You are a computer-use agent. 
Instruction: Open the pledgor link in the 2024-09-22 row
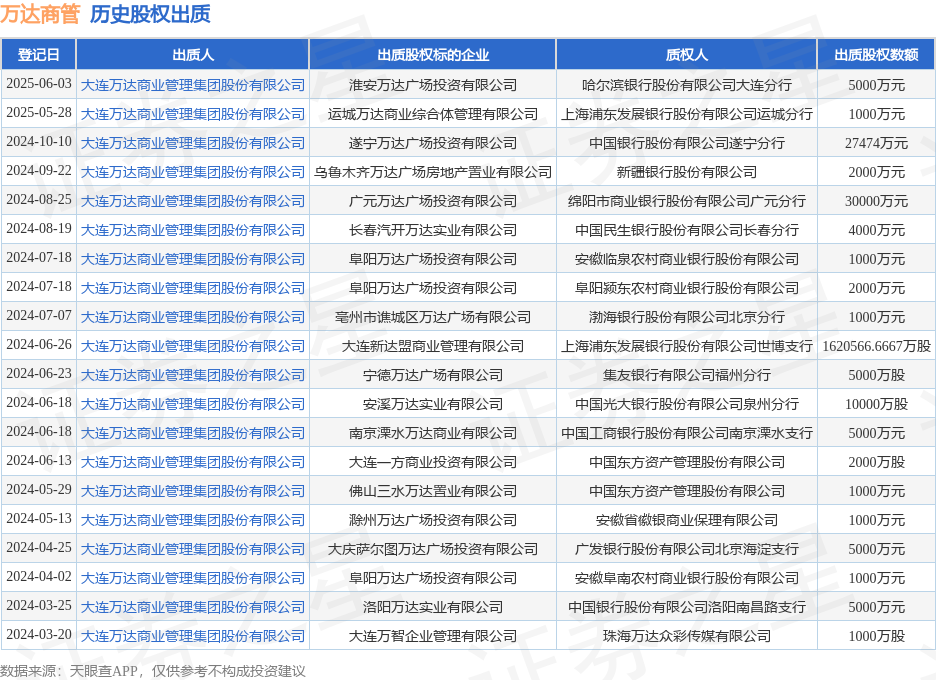pos(193,172)
